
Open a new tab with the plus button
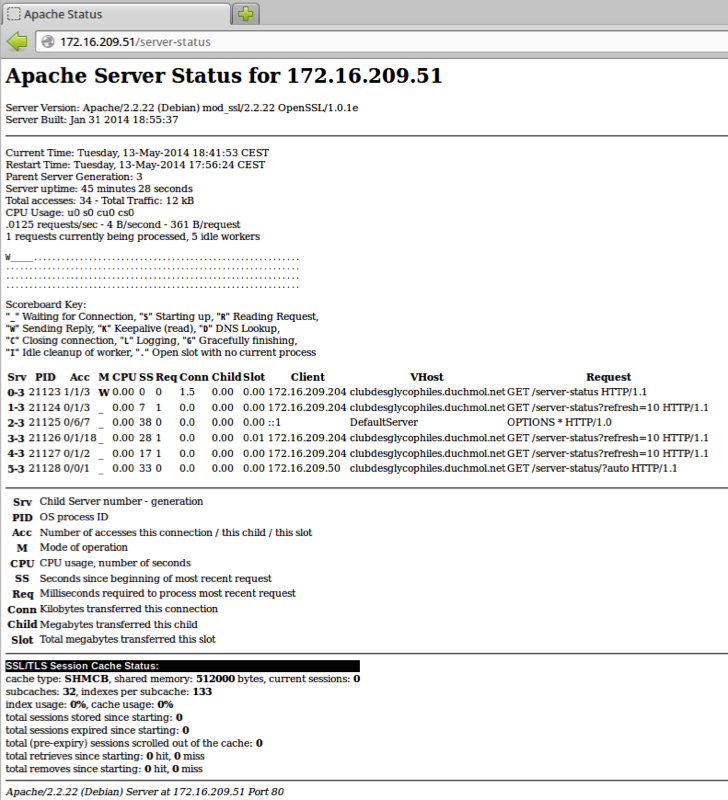tap(246, 14)
